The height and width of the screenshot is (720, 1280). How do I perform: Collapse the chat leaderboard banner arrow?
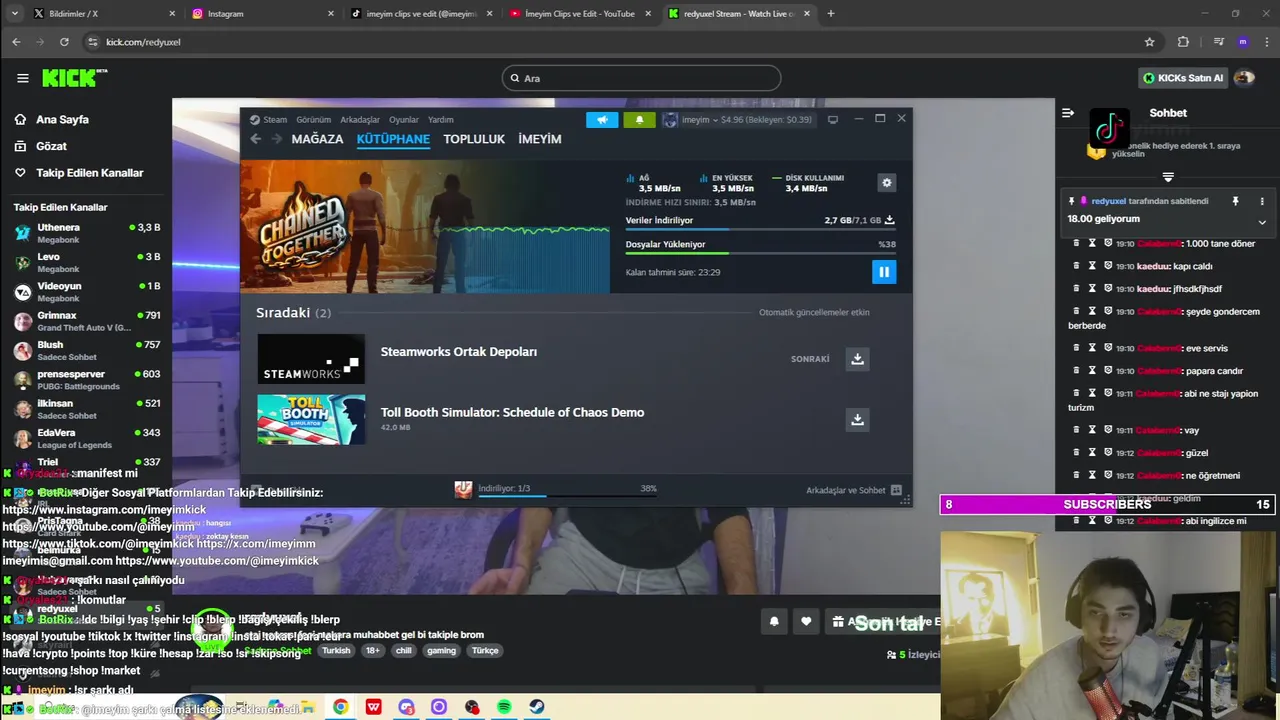click(1168, 177)
